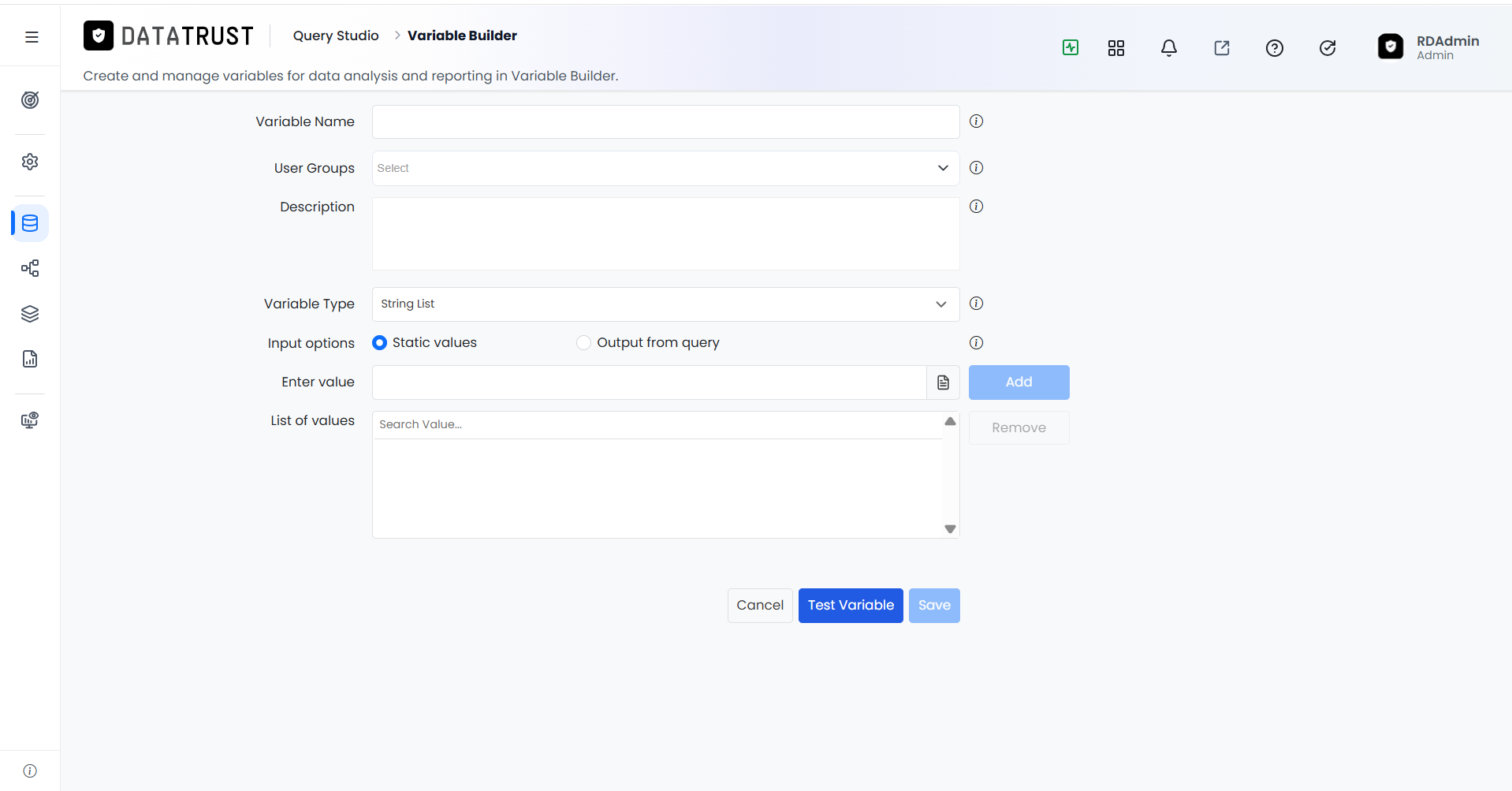Open the User Groups Select dropdown
Screen dimensions: 1512x791
[665, 168]
